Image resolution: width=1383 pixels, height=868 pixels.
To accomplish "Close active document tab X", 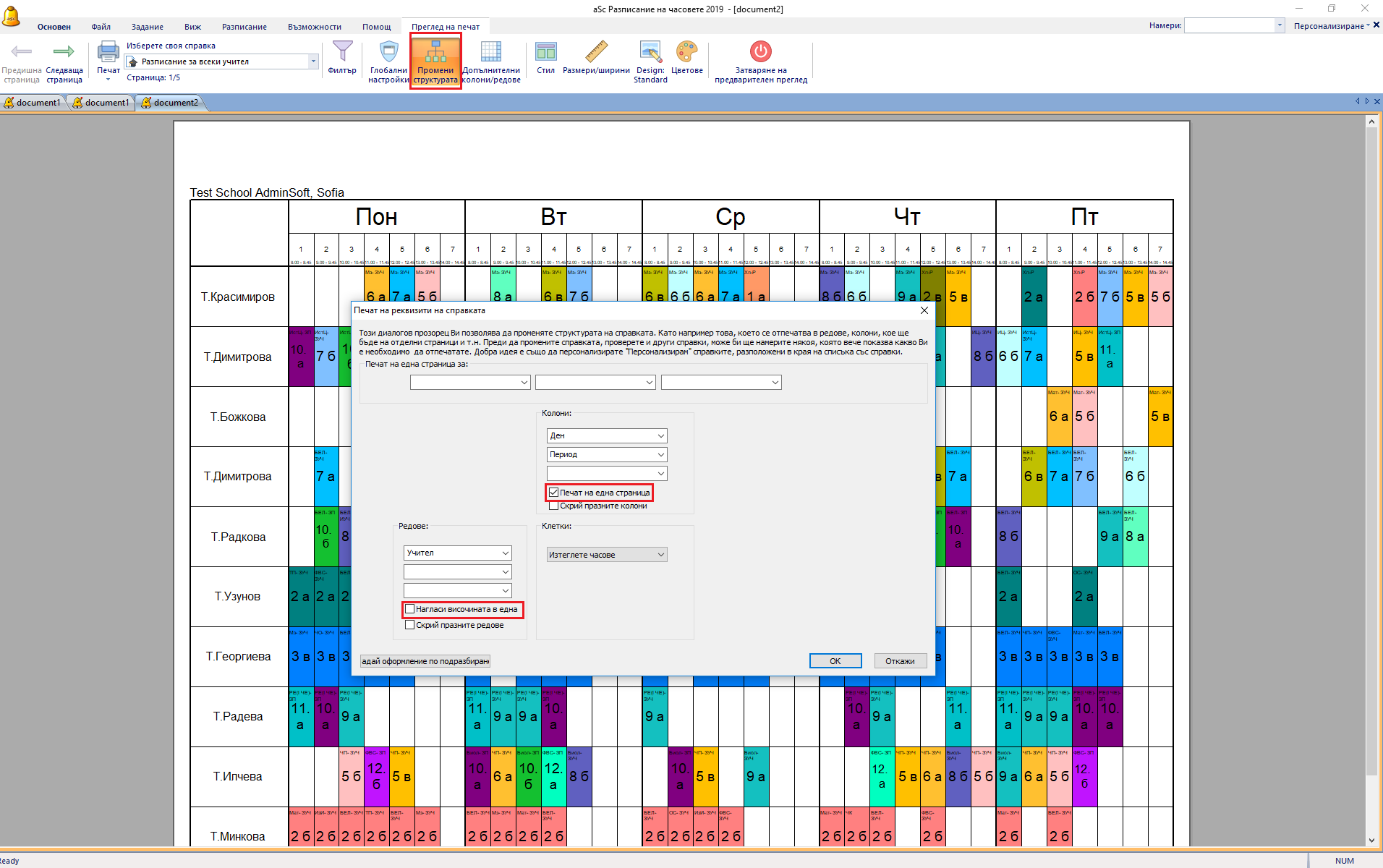I will click(1376, 102).
